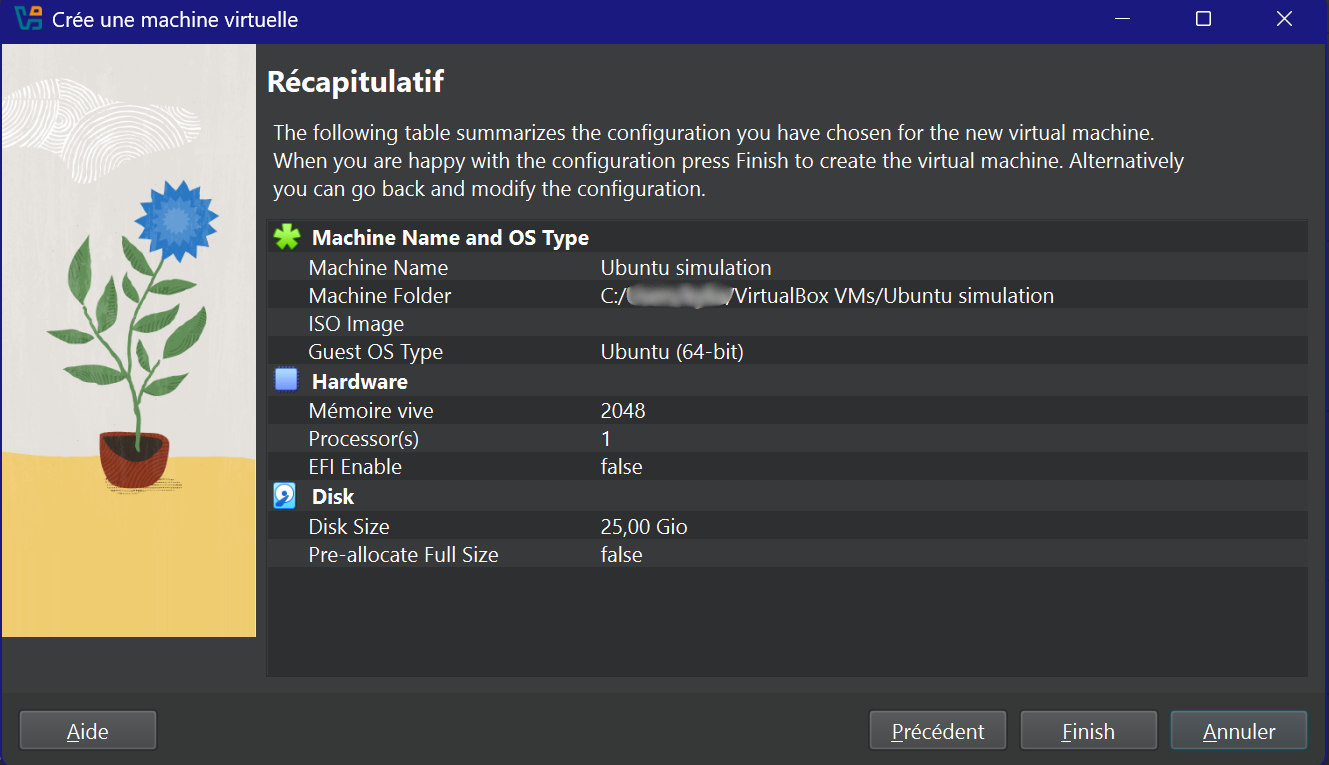Click the blue cube icon beside Hardware
Viewport: 1329px width, 765px height.
(x=283, y=379)
